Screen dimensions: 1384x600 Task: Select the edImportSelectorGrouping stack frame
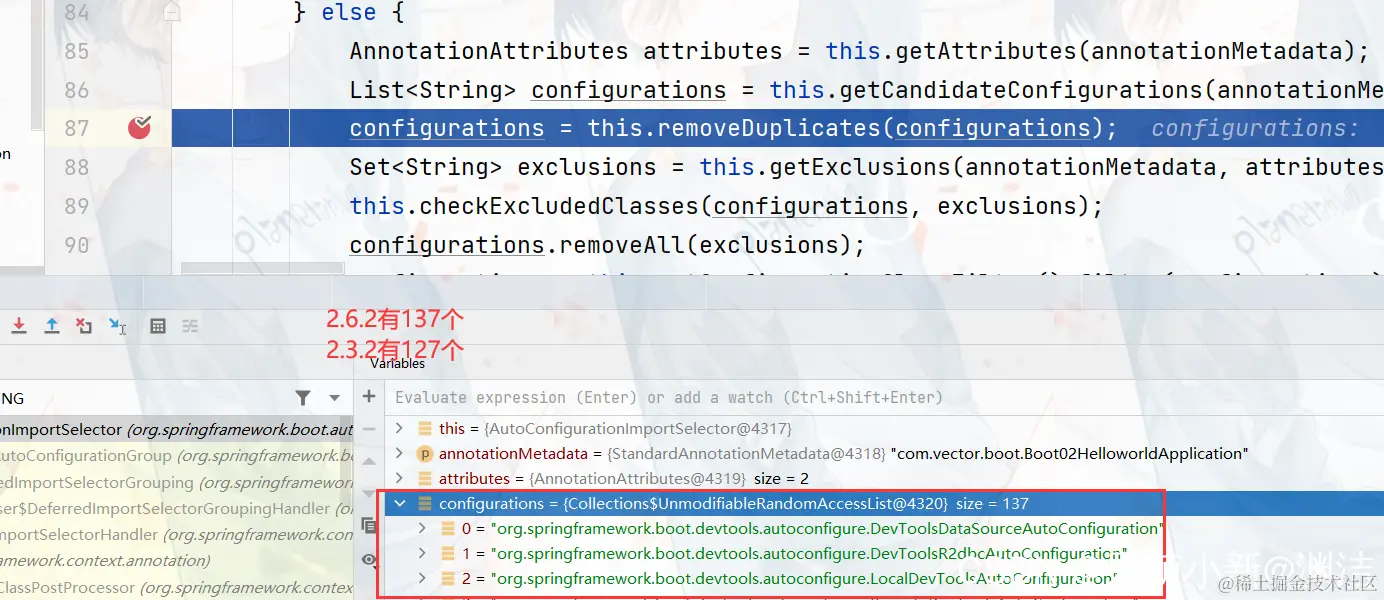pos(177,482)
